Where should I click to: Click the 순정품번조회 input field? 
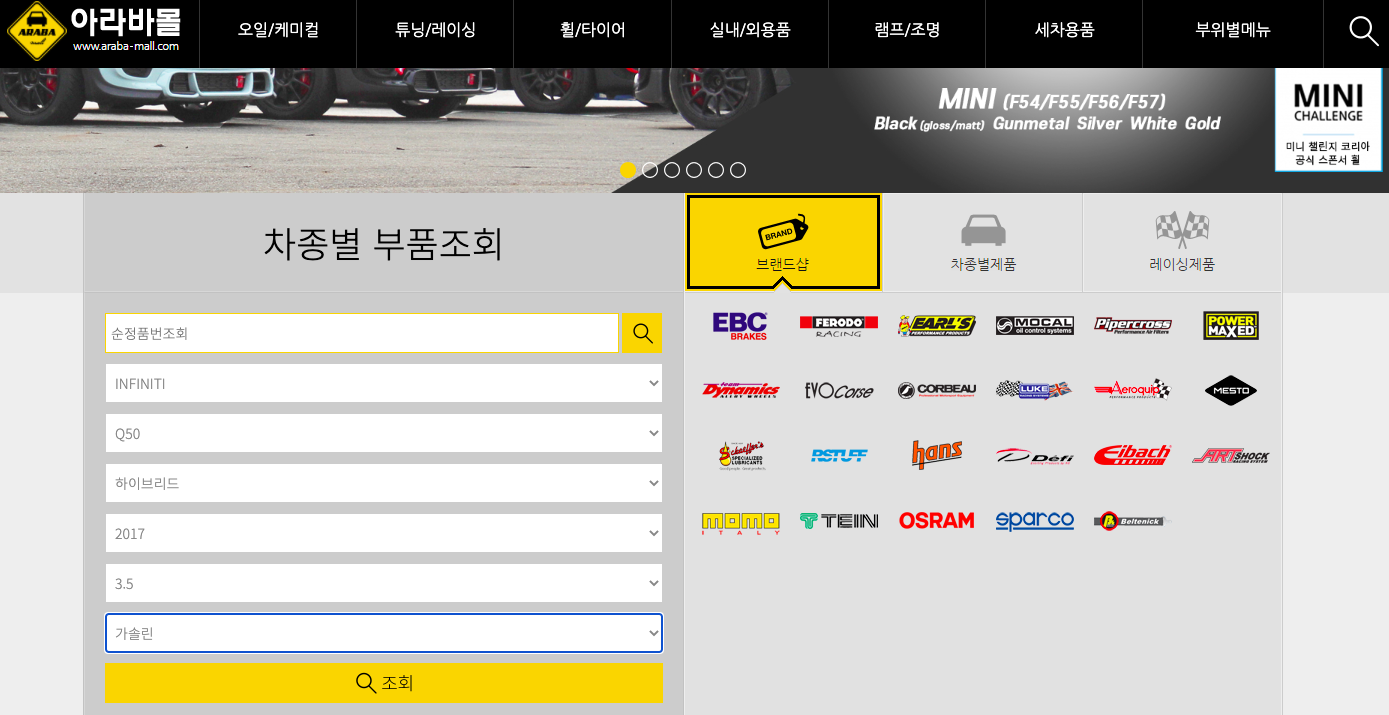click(362, 333)
